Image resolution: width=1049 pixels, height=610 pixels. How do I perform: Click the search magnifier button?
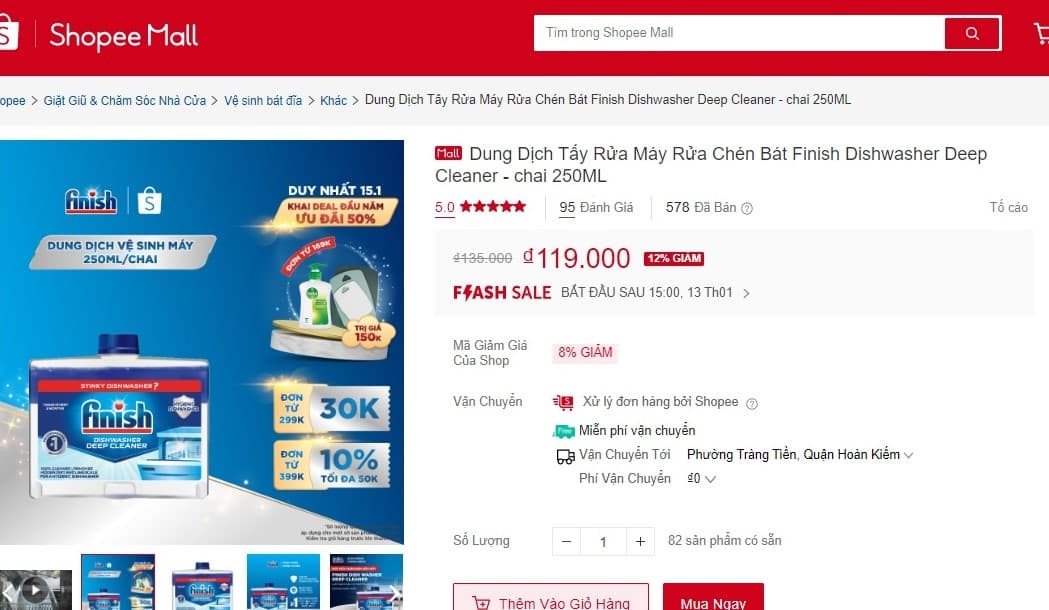point(972,33)
